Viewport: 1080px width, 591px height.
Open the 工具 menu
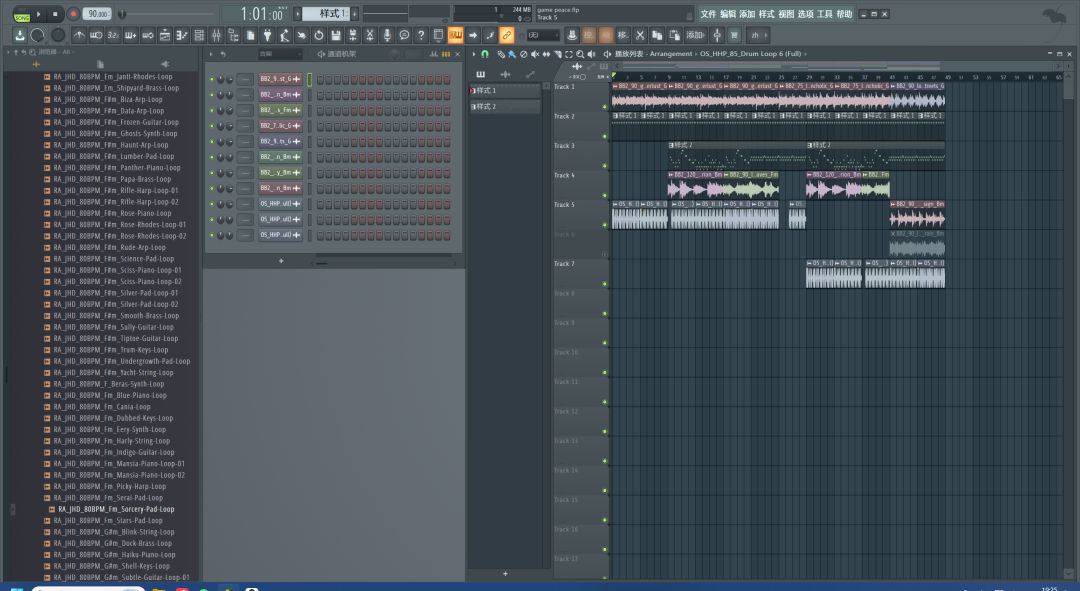click(824, 14)
